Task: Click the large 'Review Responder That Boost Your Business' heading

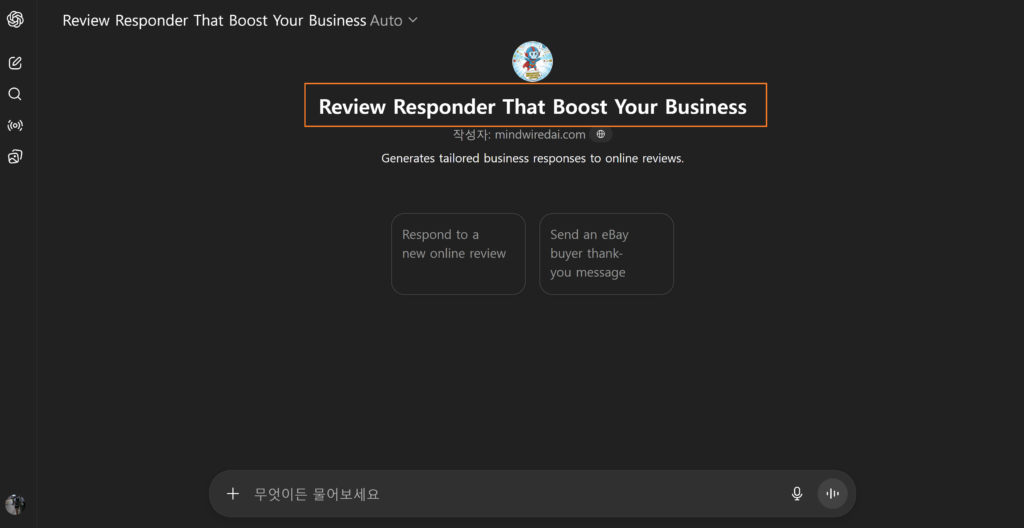Action: [533, 107]
